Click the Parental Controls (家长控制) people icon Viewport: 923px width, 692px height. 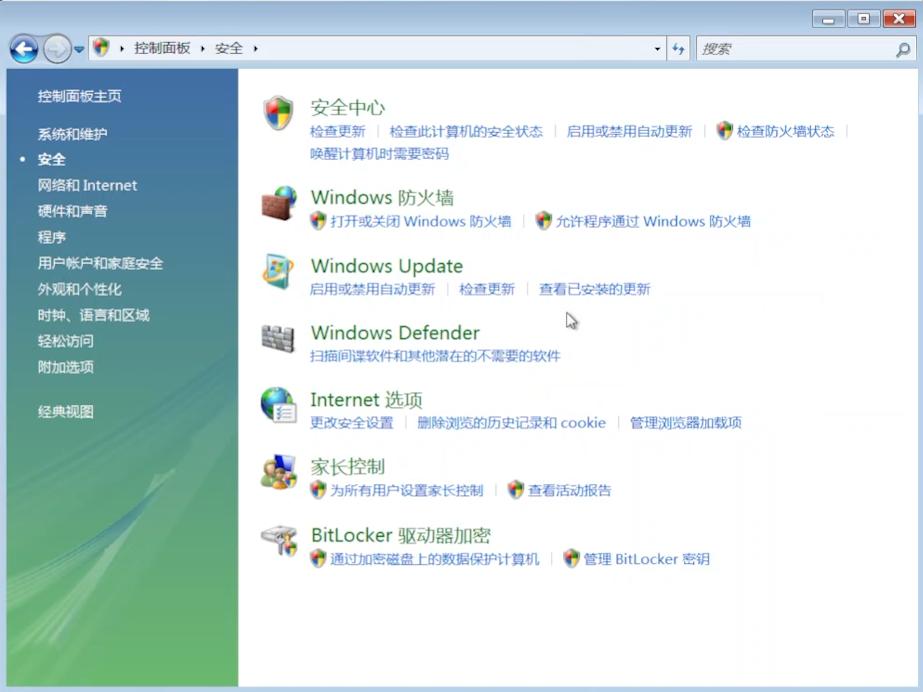278,472
